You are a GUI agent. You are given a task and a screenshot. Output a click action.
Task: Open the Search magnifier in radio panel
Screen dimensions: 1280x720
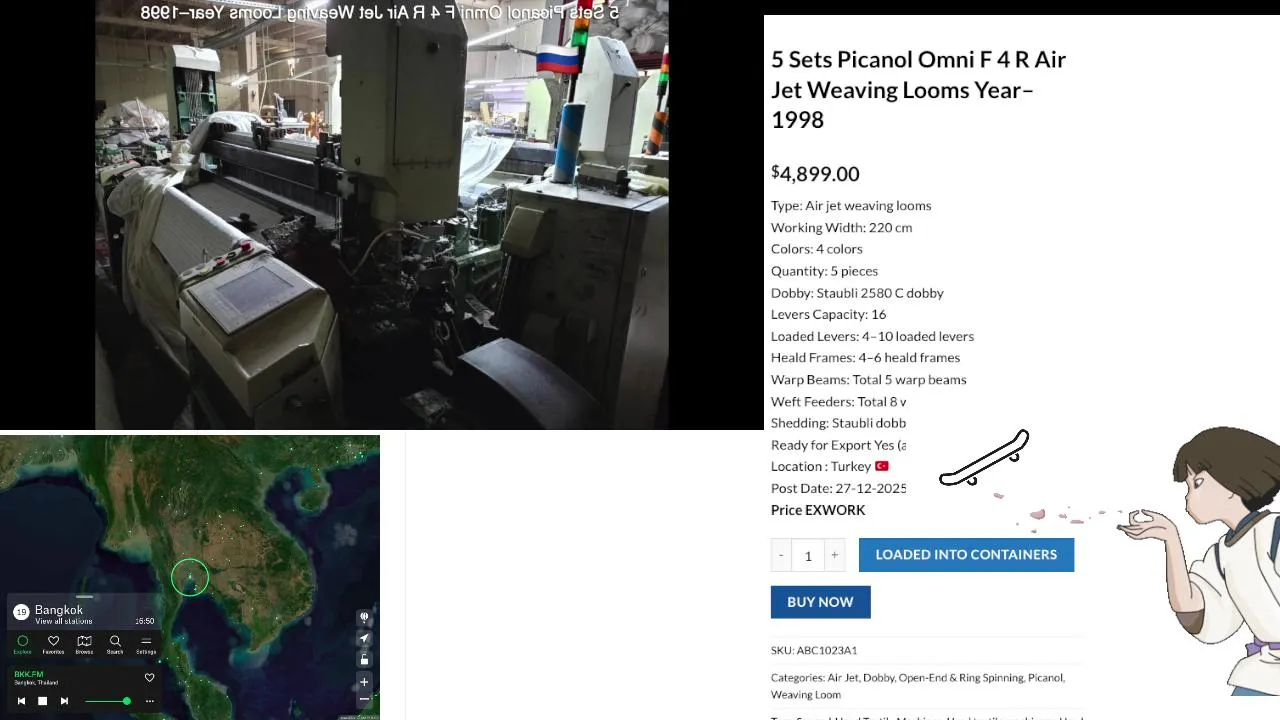(x=115, y=644)
